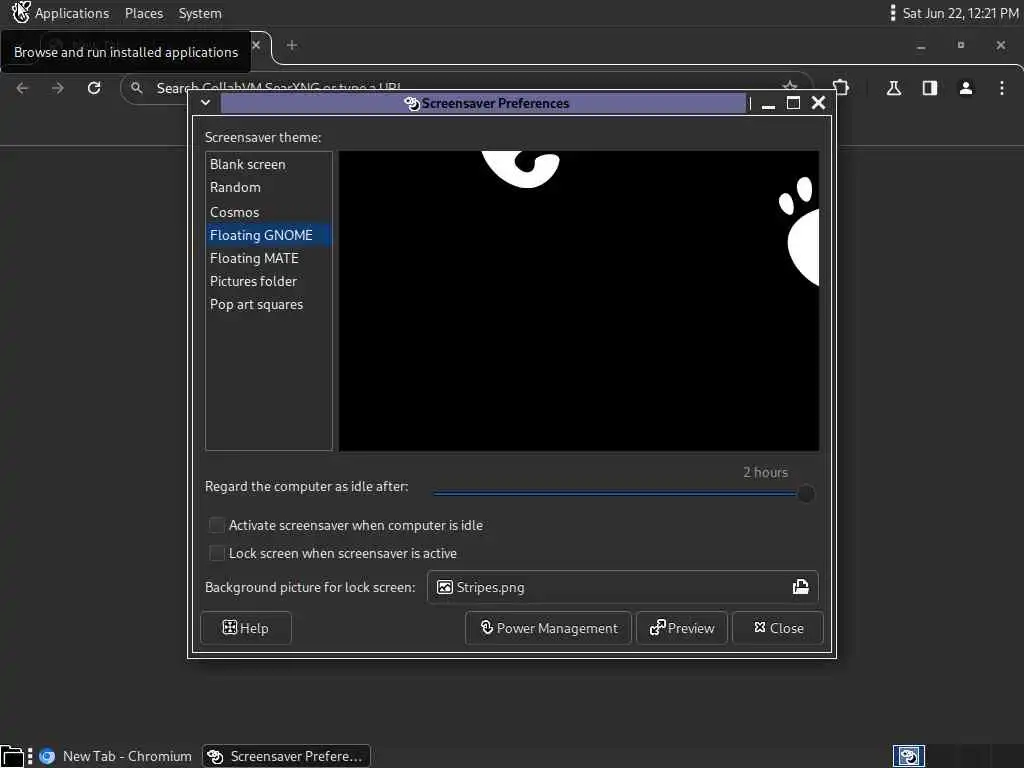
Task: Open new tab with plus button in Chromium
Action: [292, 45]
